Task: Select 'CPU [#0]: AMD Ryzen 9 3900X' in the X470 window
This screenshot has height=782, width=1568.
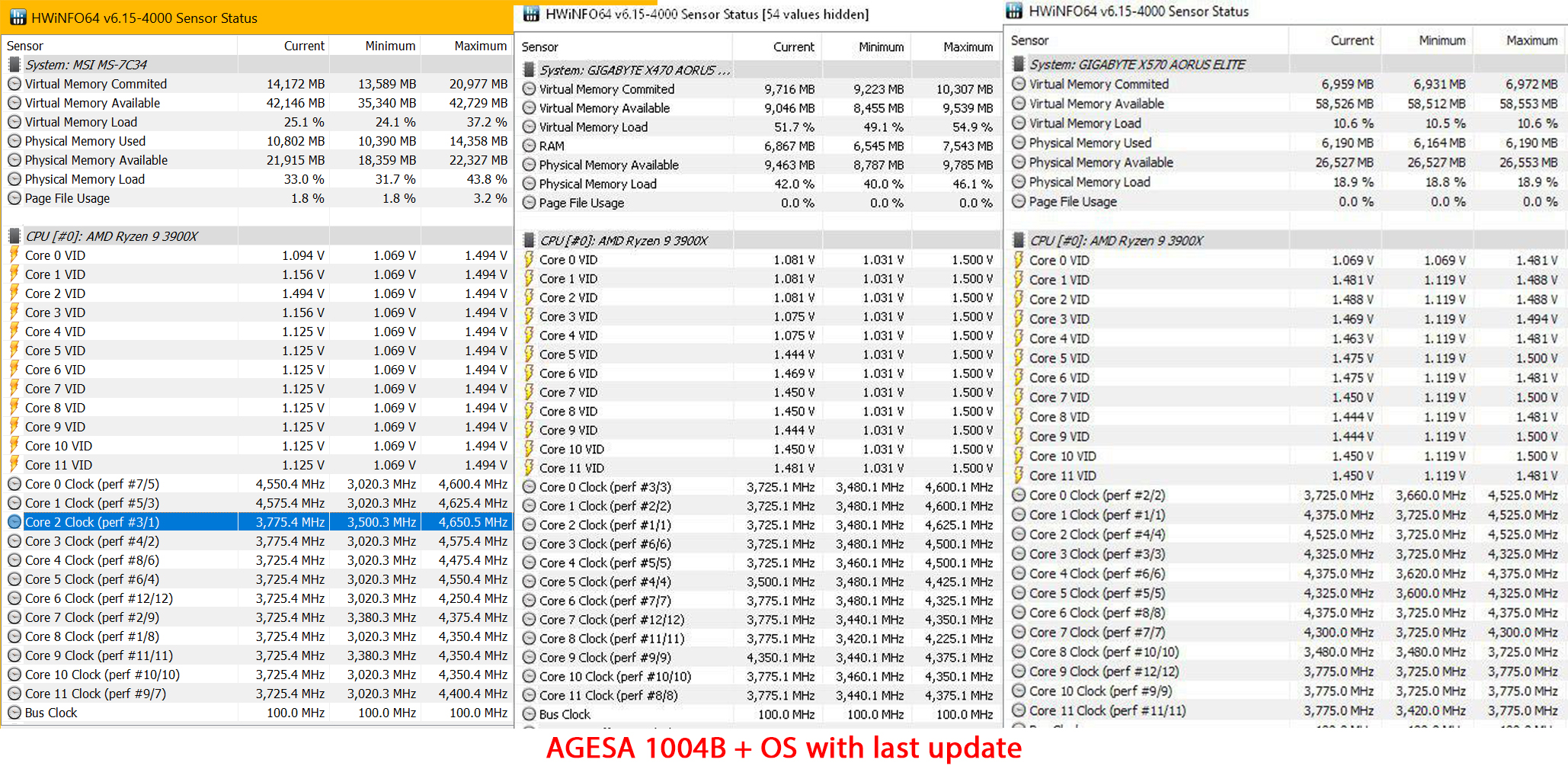Action: [x=757, y=241]
